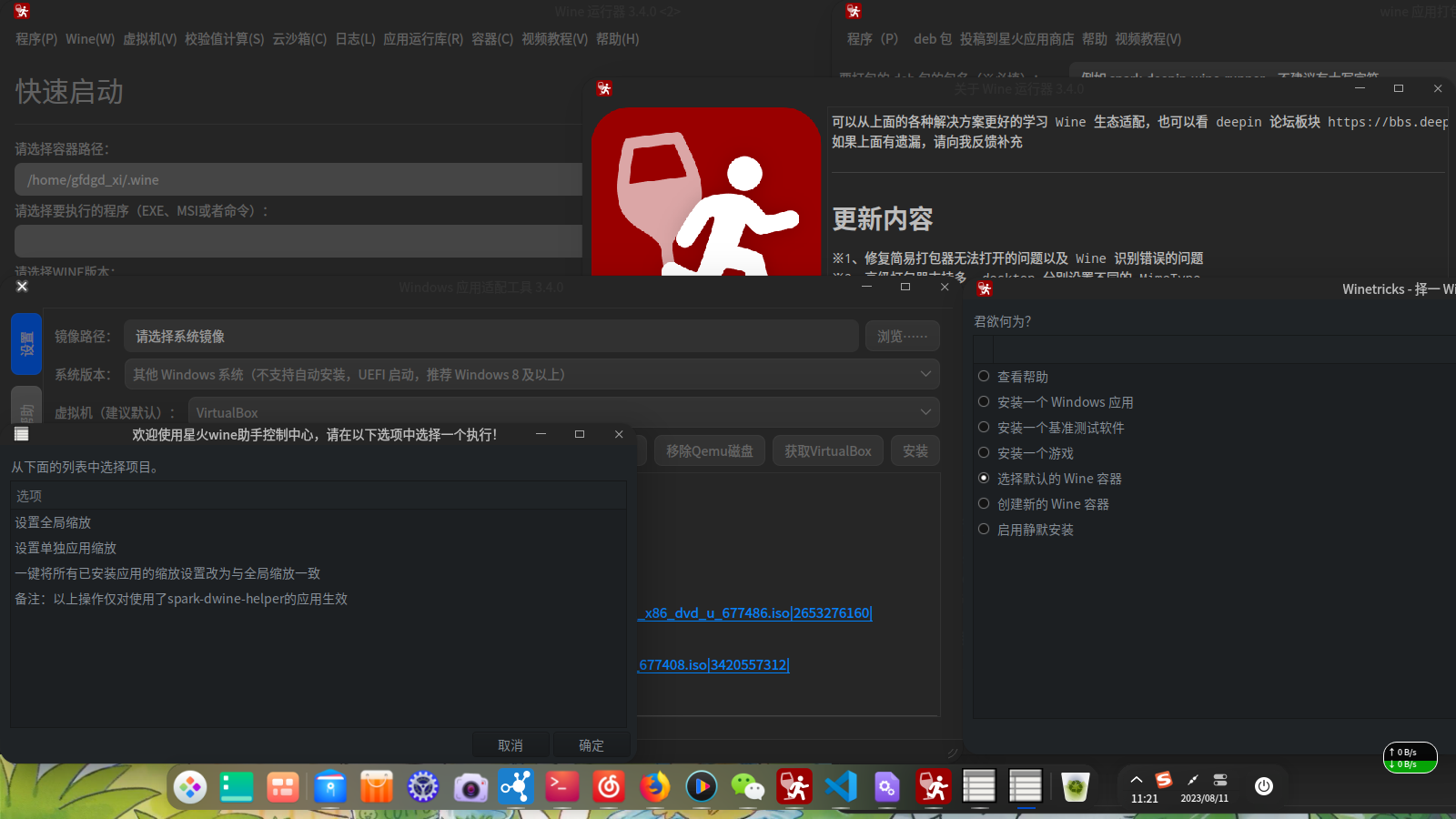Viewport: 1456px width, 819px height.
Task: Open the 容器(C) menu
Action: (x=492, y=39)
